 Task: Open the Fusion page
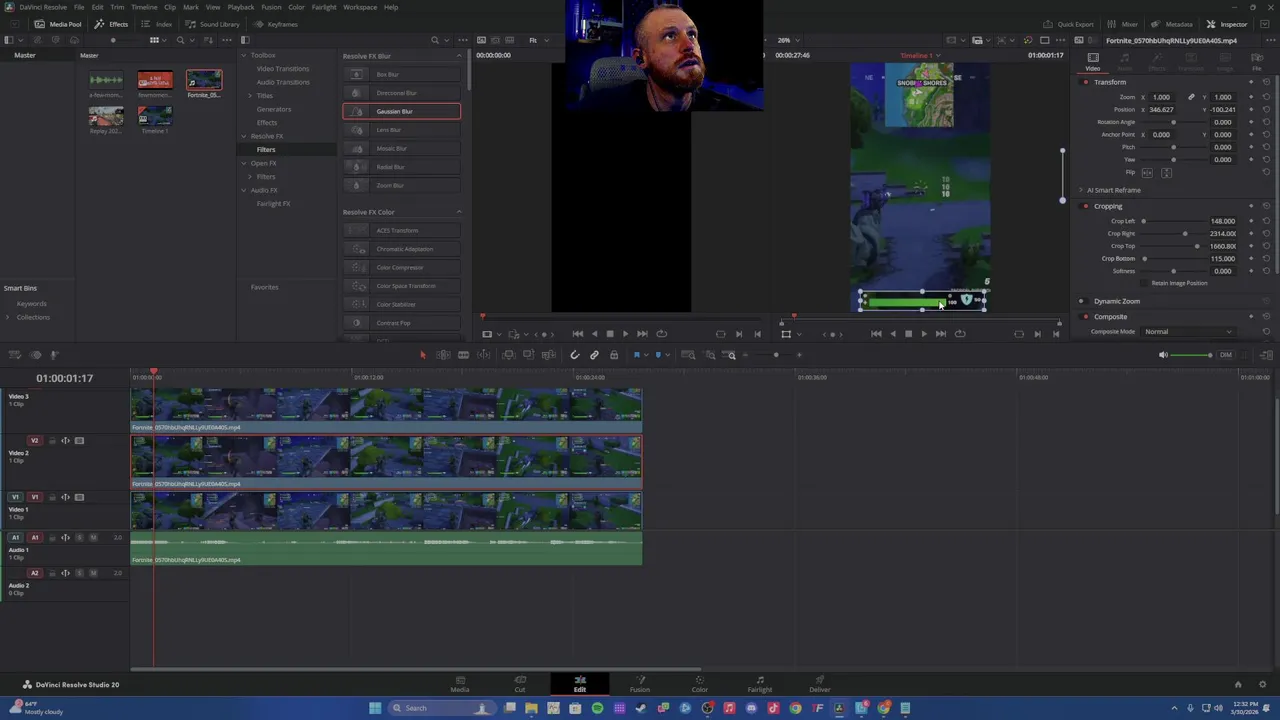[x=639, y=684]
